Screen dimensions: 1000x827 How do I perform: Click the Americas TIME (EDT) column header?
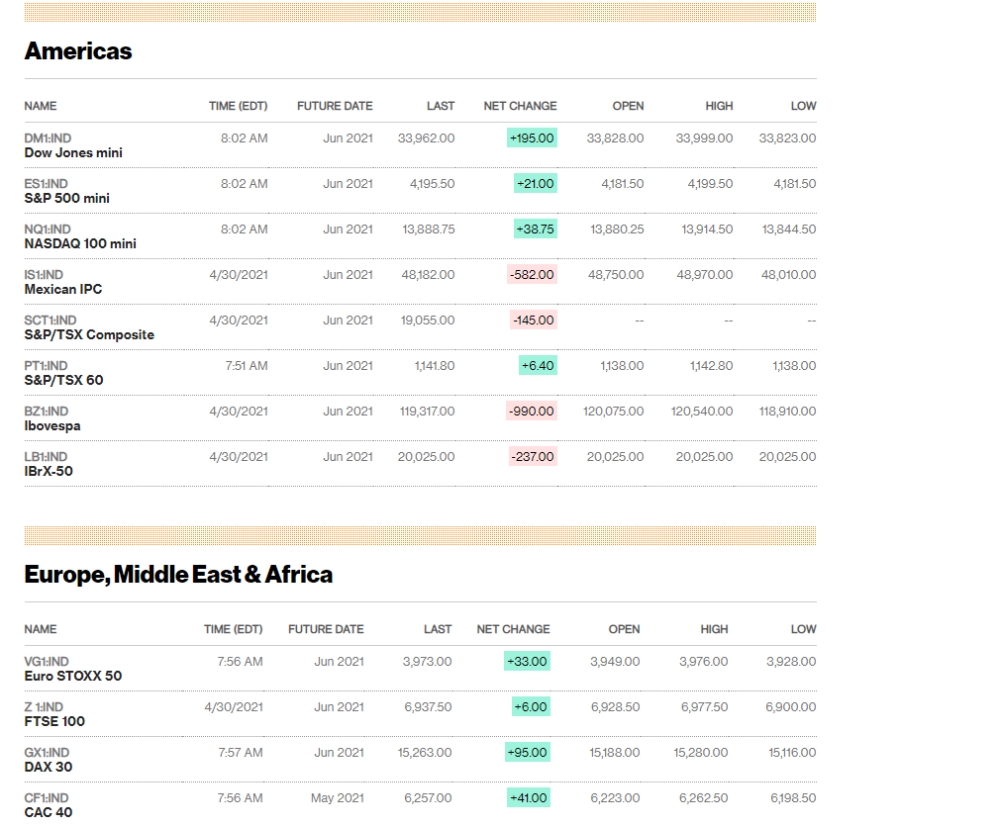239,106
